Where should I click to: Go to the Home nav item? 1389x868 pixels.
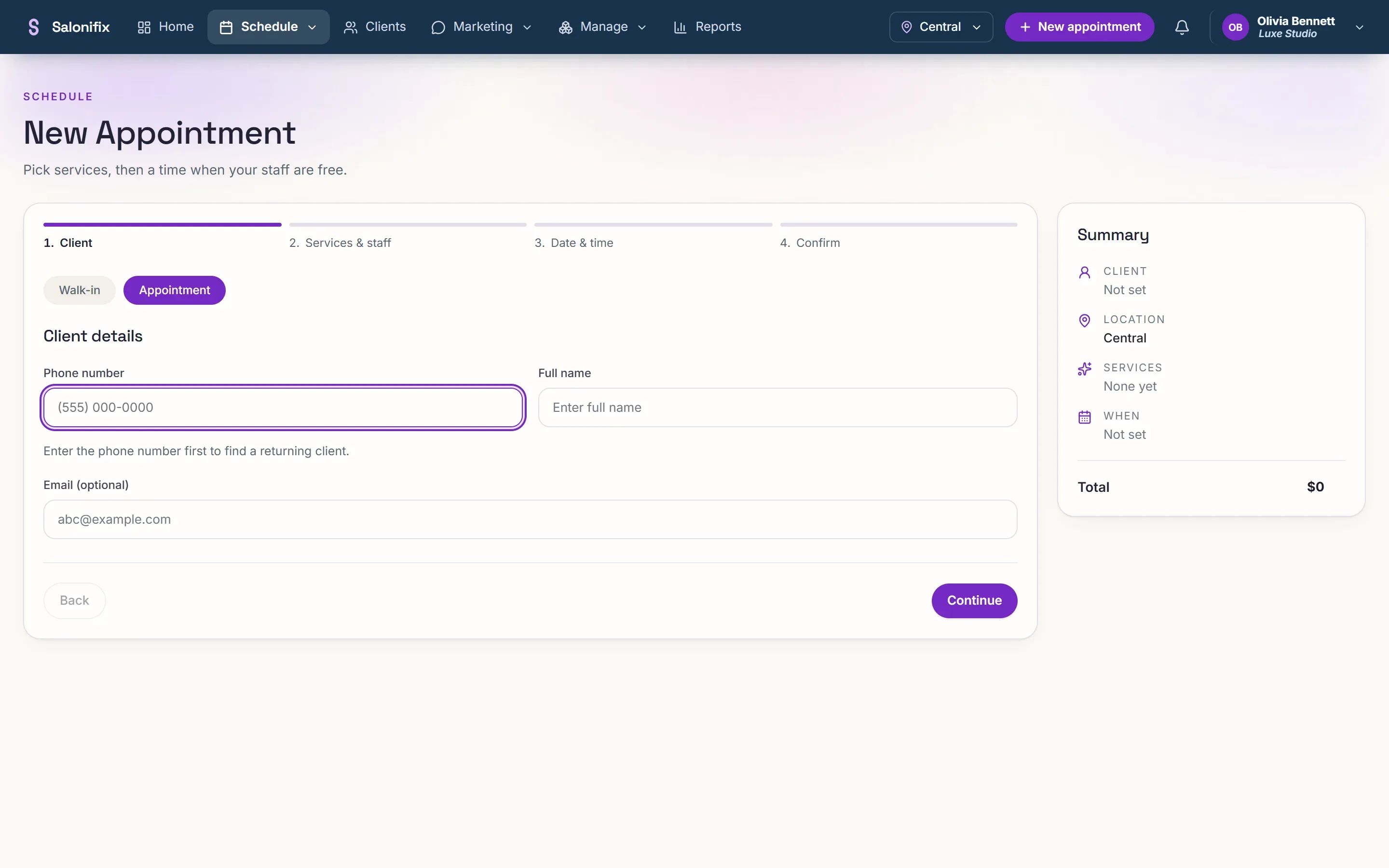(x=165, y=27)
